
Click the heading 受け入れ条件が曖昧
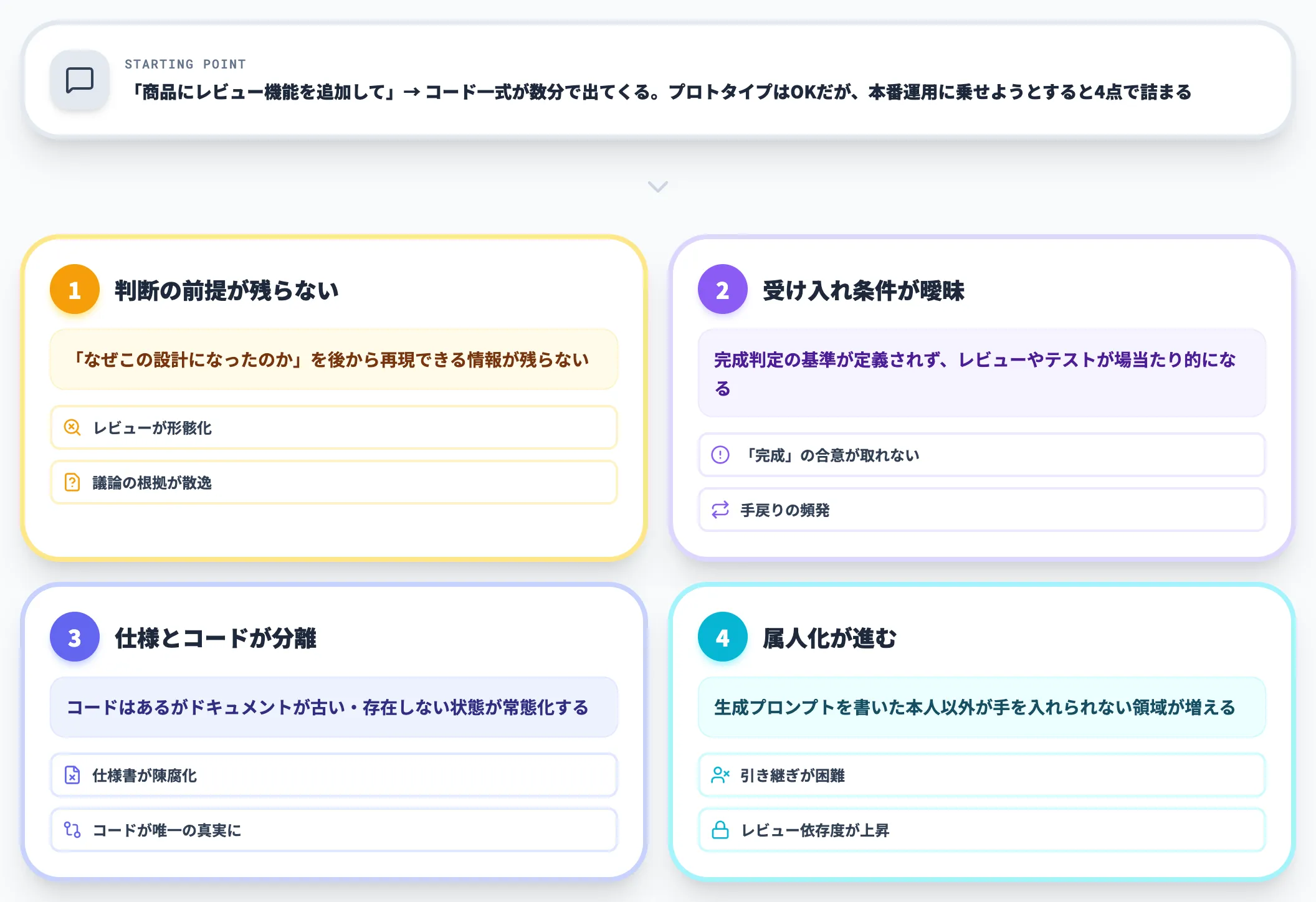(x=864, y=290)
